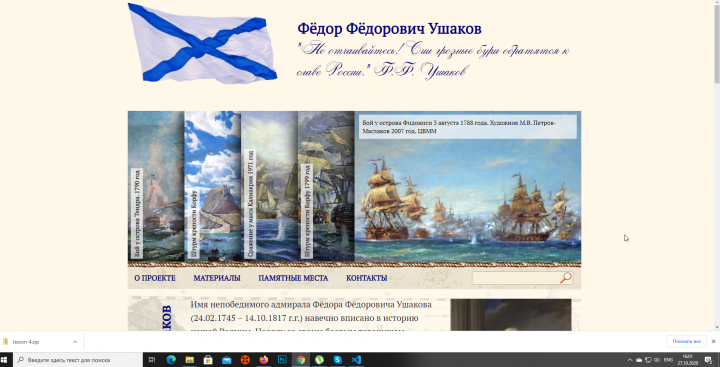The width and height of the screenshot is (720, 367).
Task: Click the taskbar clock showing 16:01
Action: tap(687, 360)
